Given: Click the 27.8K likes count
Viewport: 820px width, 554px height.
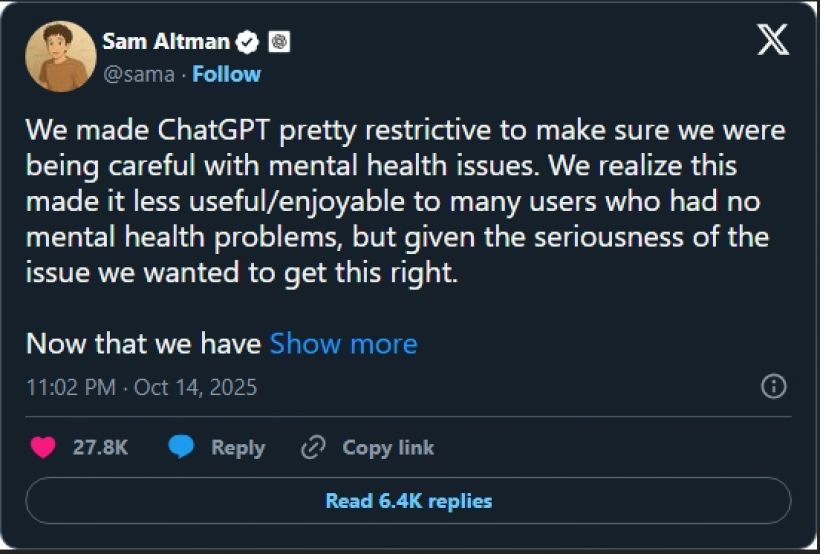Looking at the screenshot, I should tap(100, 447).
